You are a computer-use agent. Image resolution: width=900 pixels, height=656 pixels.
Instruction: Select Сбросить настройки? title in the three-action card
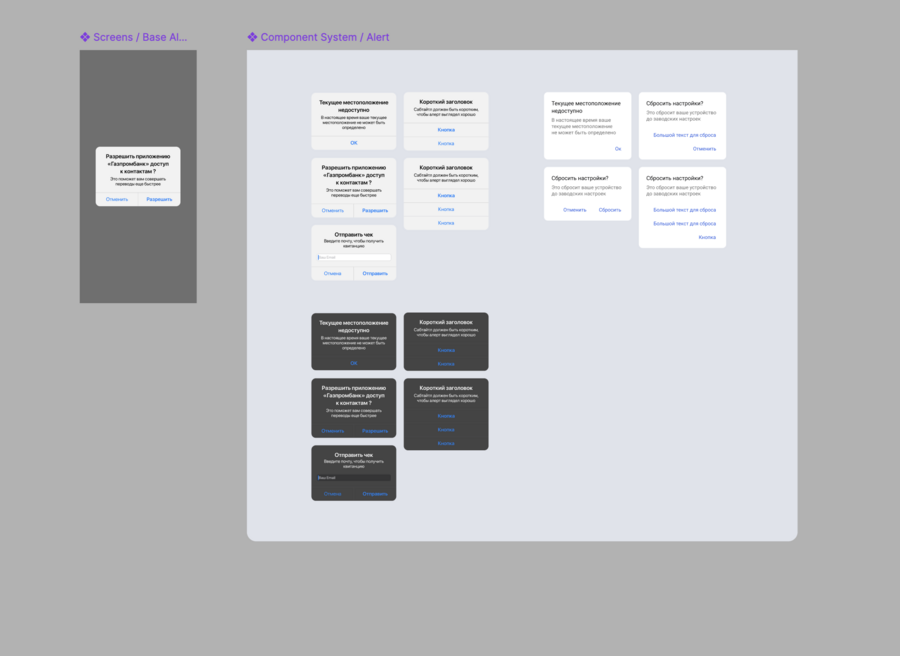point(674,178)
